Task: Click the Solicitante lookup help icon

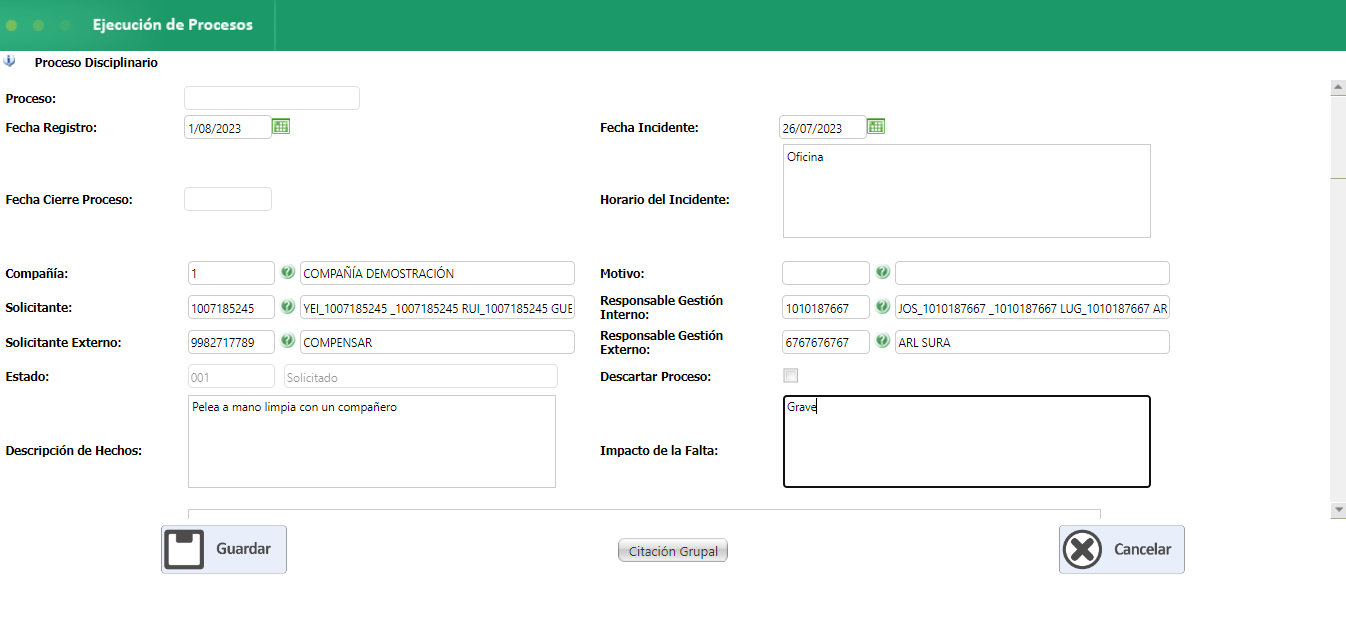Action: [x=287, y=307]
